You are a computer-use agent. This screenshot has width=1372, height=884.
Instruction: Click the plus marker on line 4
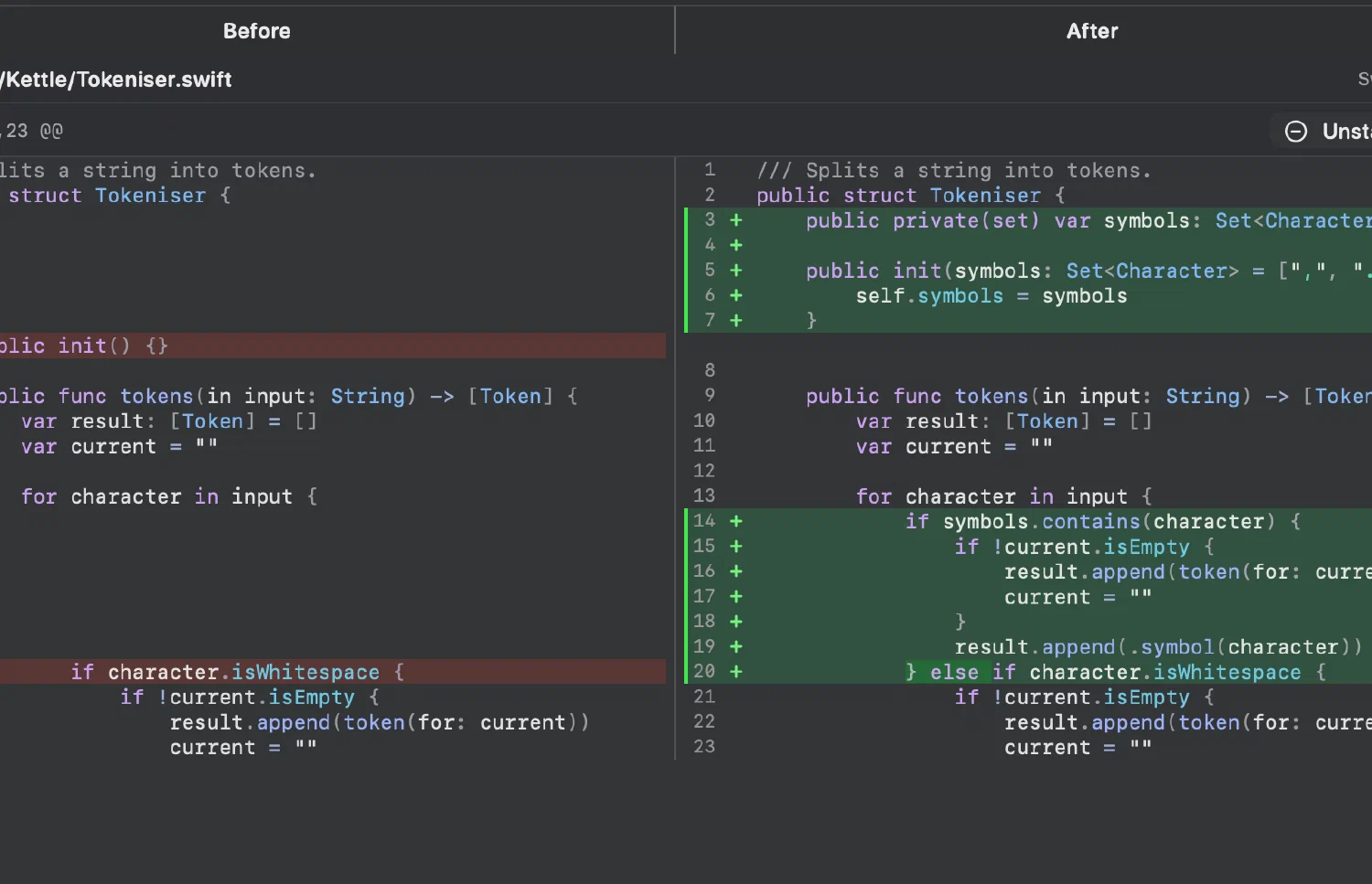point(736,245)
